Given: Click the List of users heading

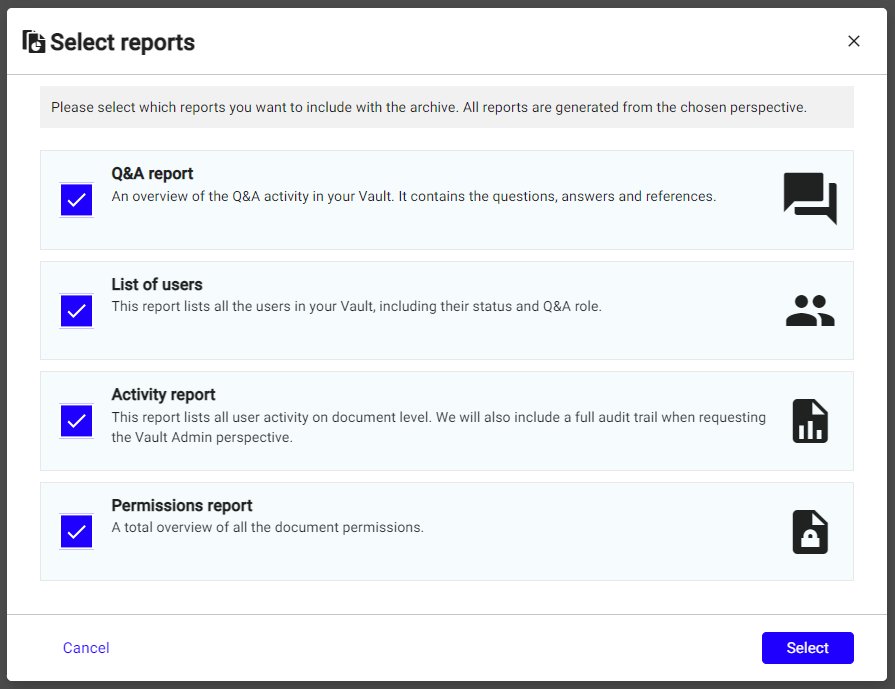Looking at the screenshot, I should coord(157,285).
